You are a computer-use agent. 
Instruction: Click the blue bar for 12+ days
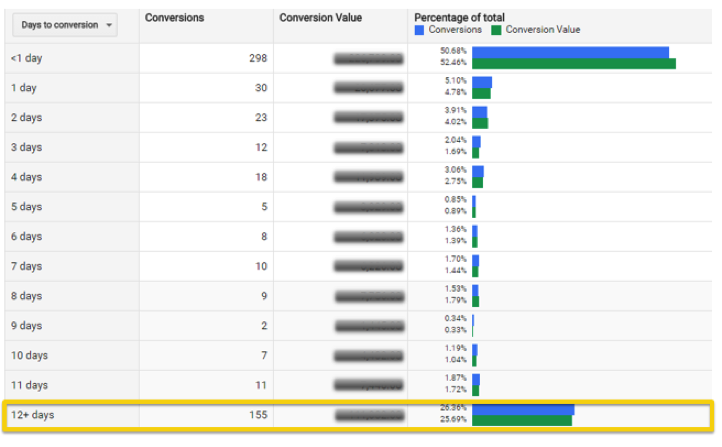523,409
